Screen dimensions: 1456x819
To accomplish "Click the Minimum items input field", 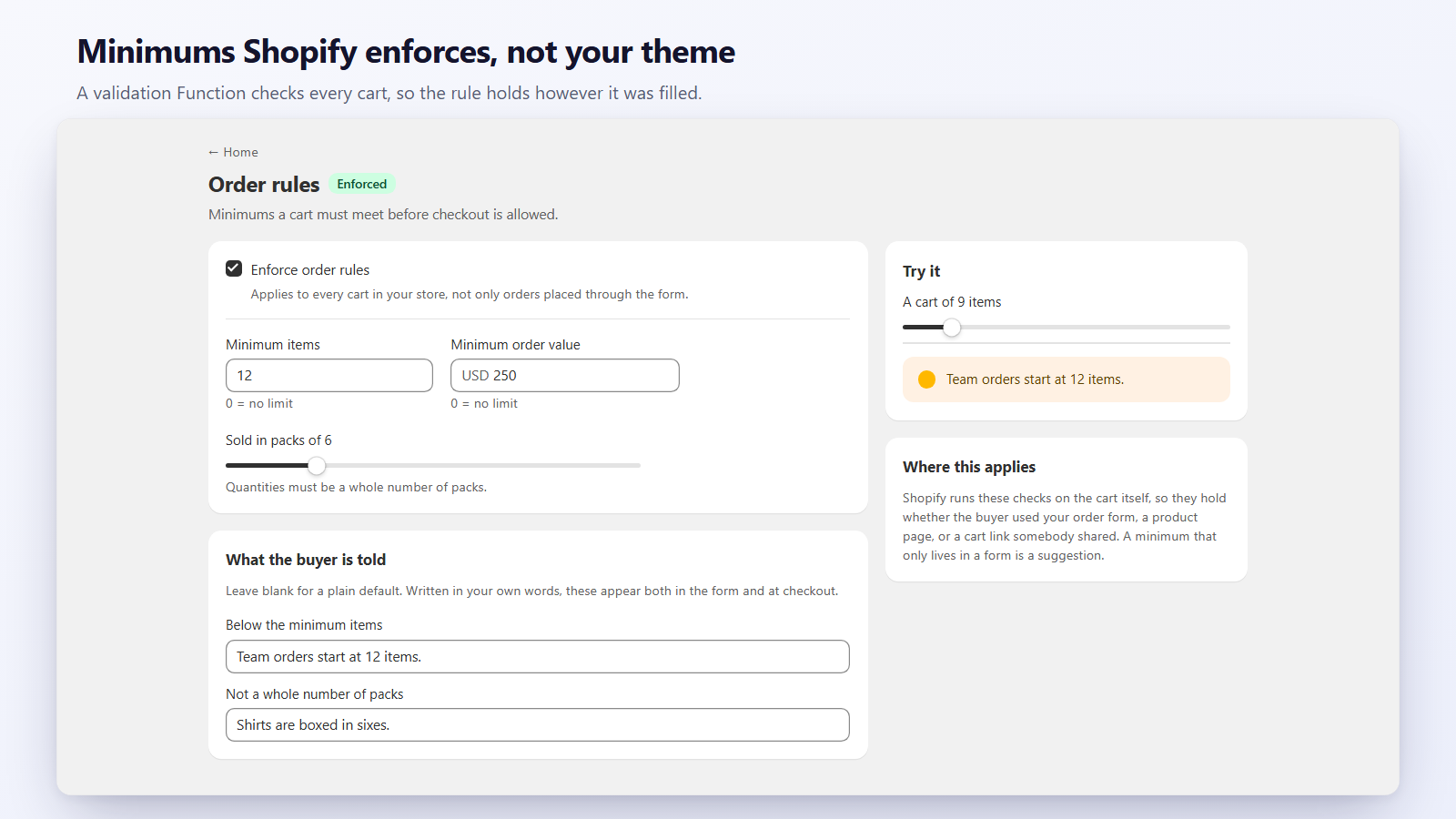I will [x=329, y=375].
